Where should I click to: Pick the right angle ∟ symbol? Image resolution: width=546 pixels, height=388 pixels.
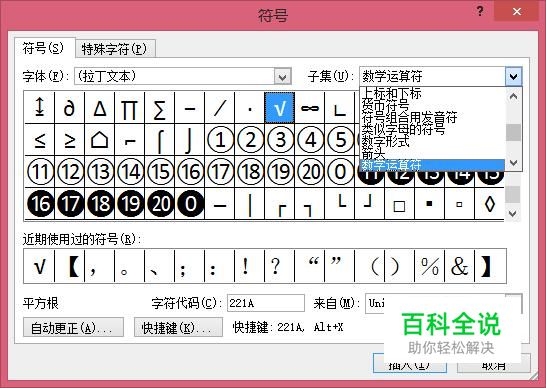pyautogui.click(x=340, y=108)
